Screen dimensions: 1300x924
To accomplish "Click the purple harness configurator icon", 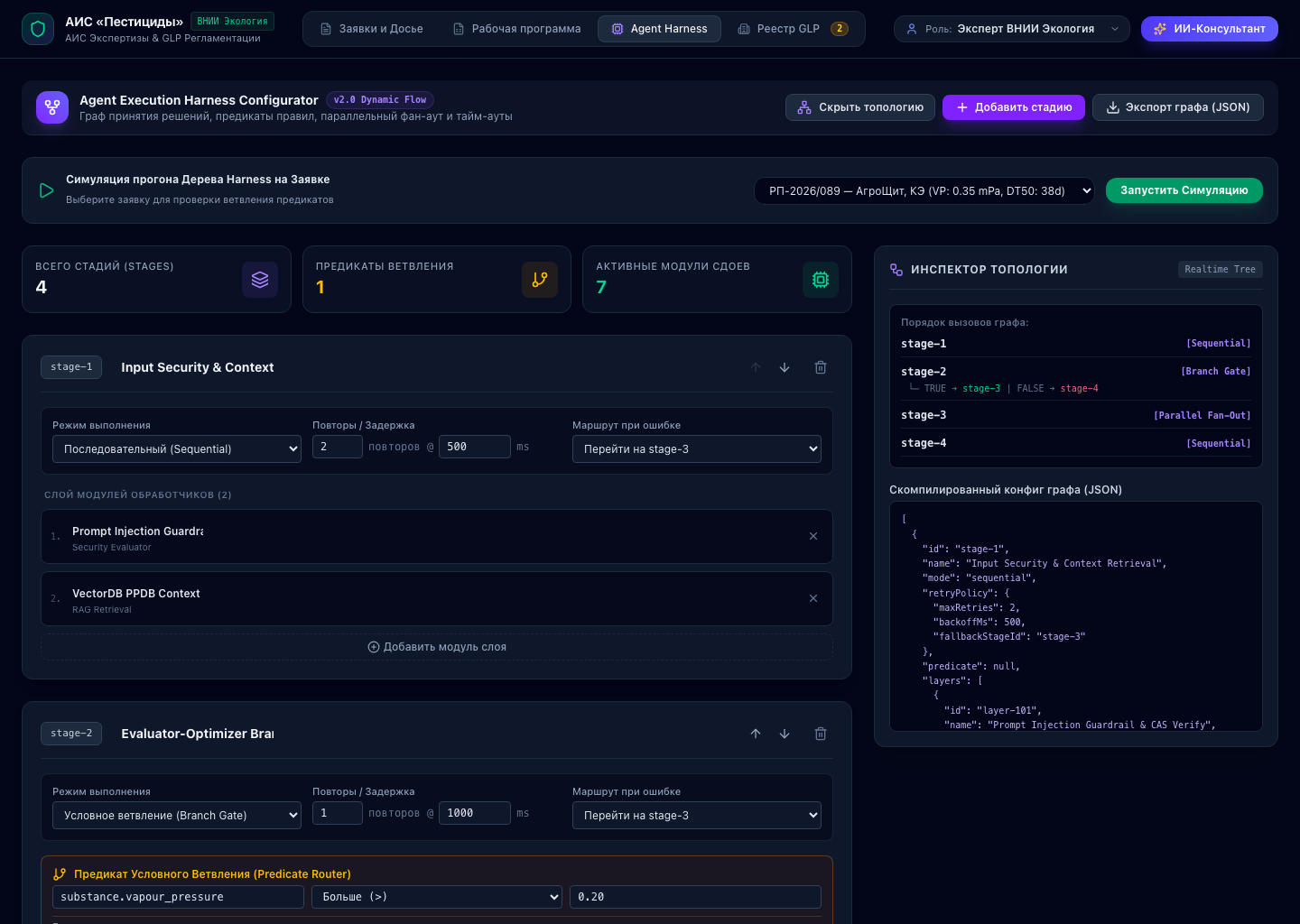I will 52,107.
